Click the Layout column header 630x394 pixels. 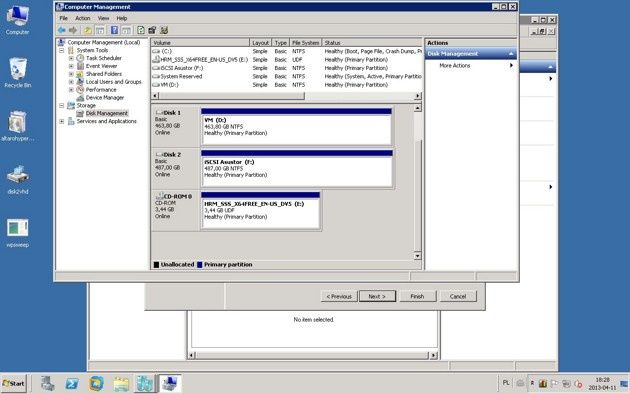(x=260, y=43)
